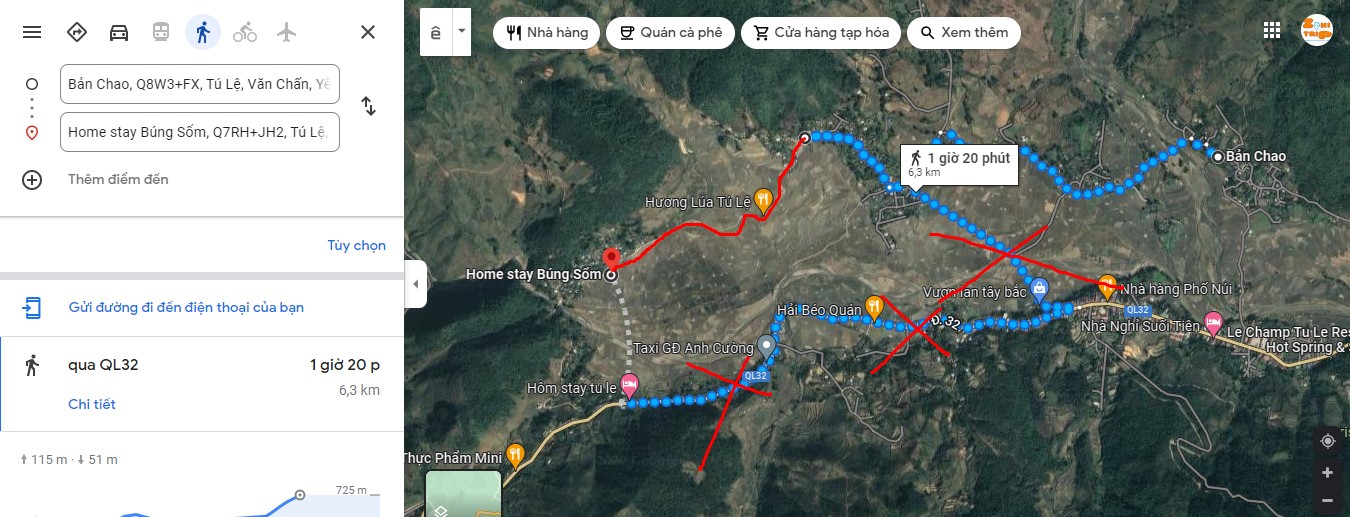Send directions to your phone link

click(186, 307)
